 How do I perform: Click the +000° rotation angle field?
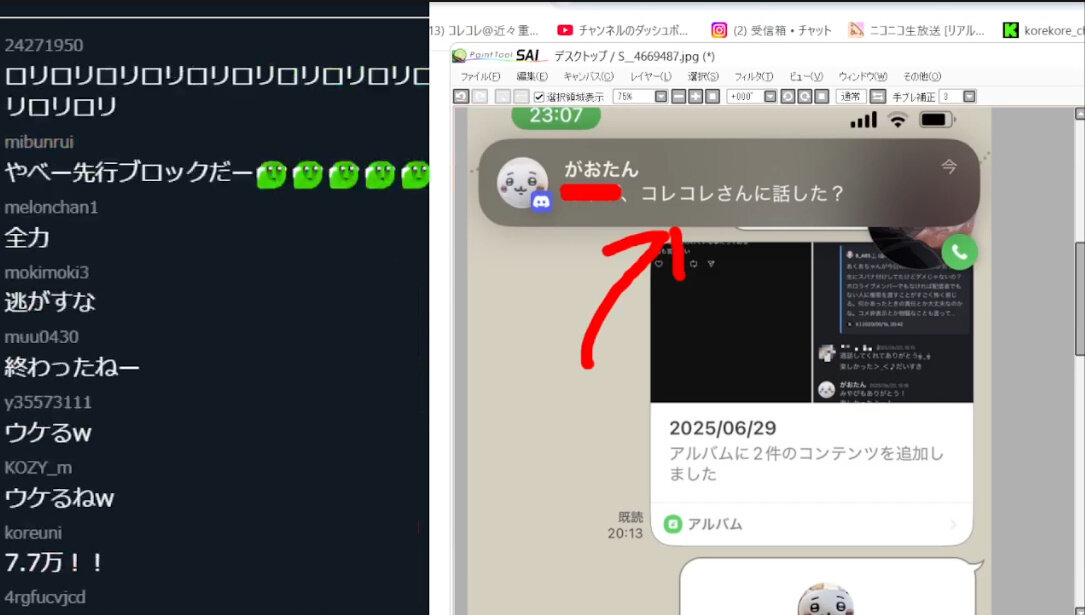coord(745,97)
